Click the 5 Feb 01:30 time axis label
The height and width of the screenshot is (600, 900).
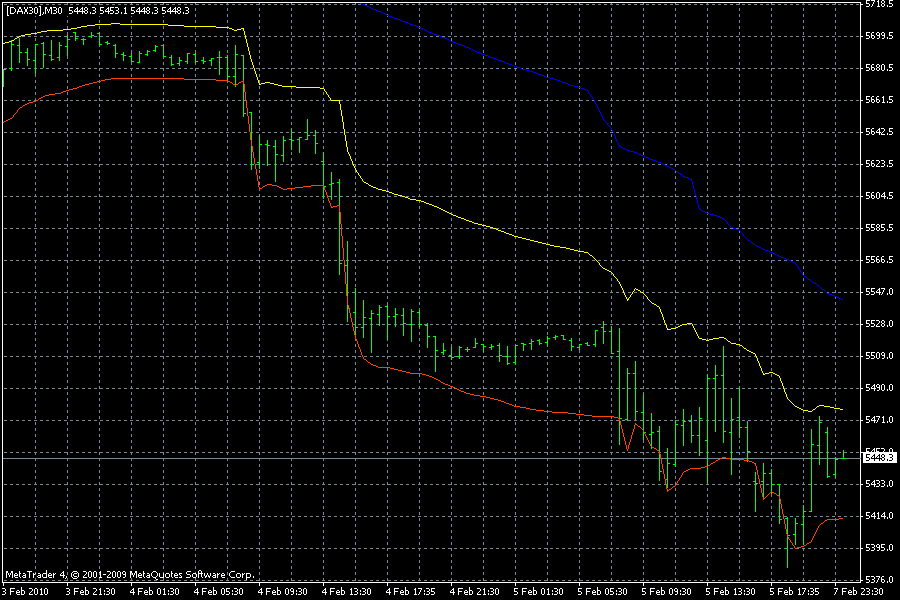click(538, 592)
